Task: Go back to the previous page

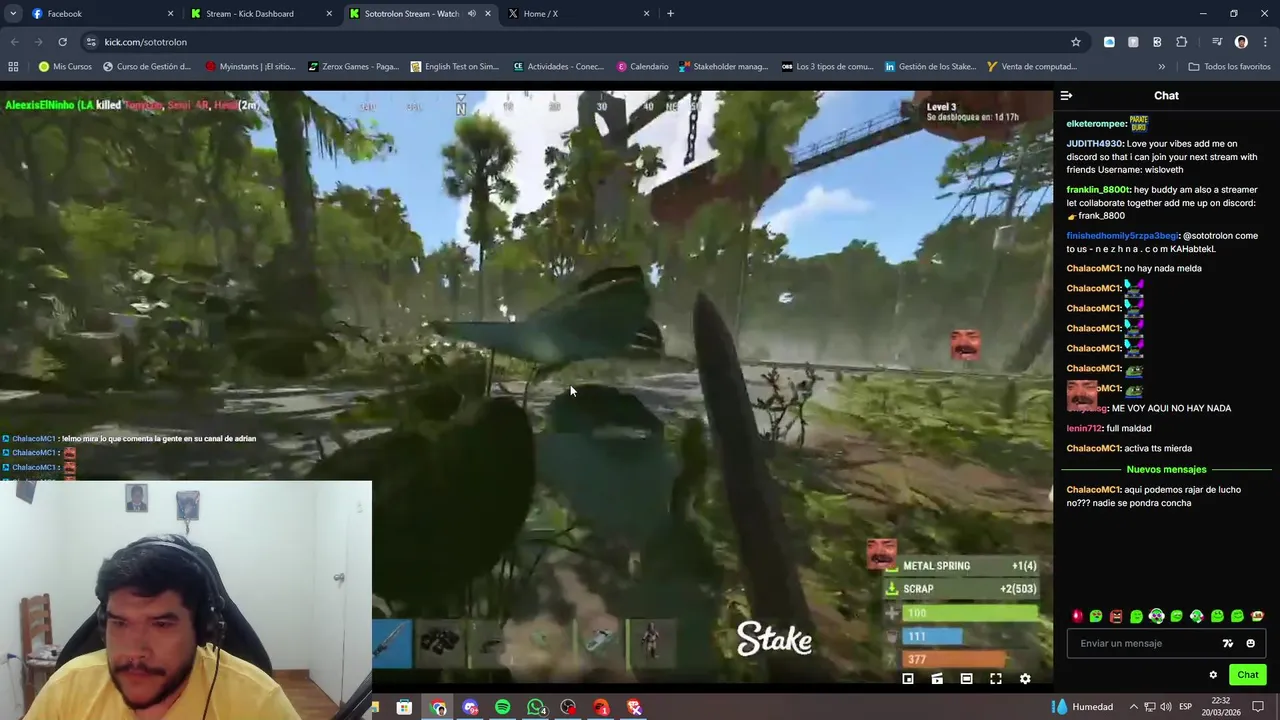Action: pos(14,42)
